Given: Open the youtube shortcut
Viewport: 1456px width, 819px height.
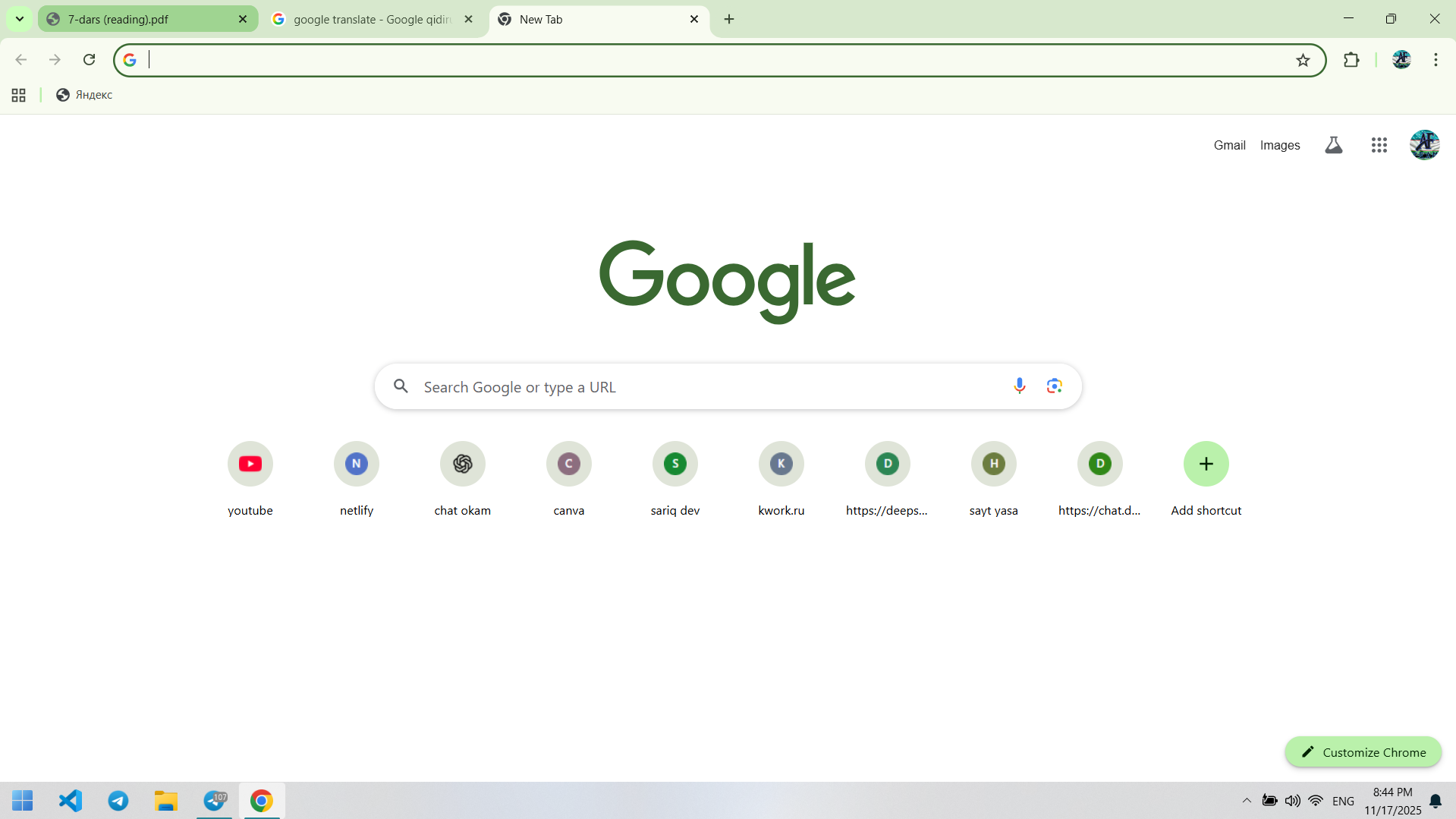Looking at the screenshot, I should 250,464.
